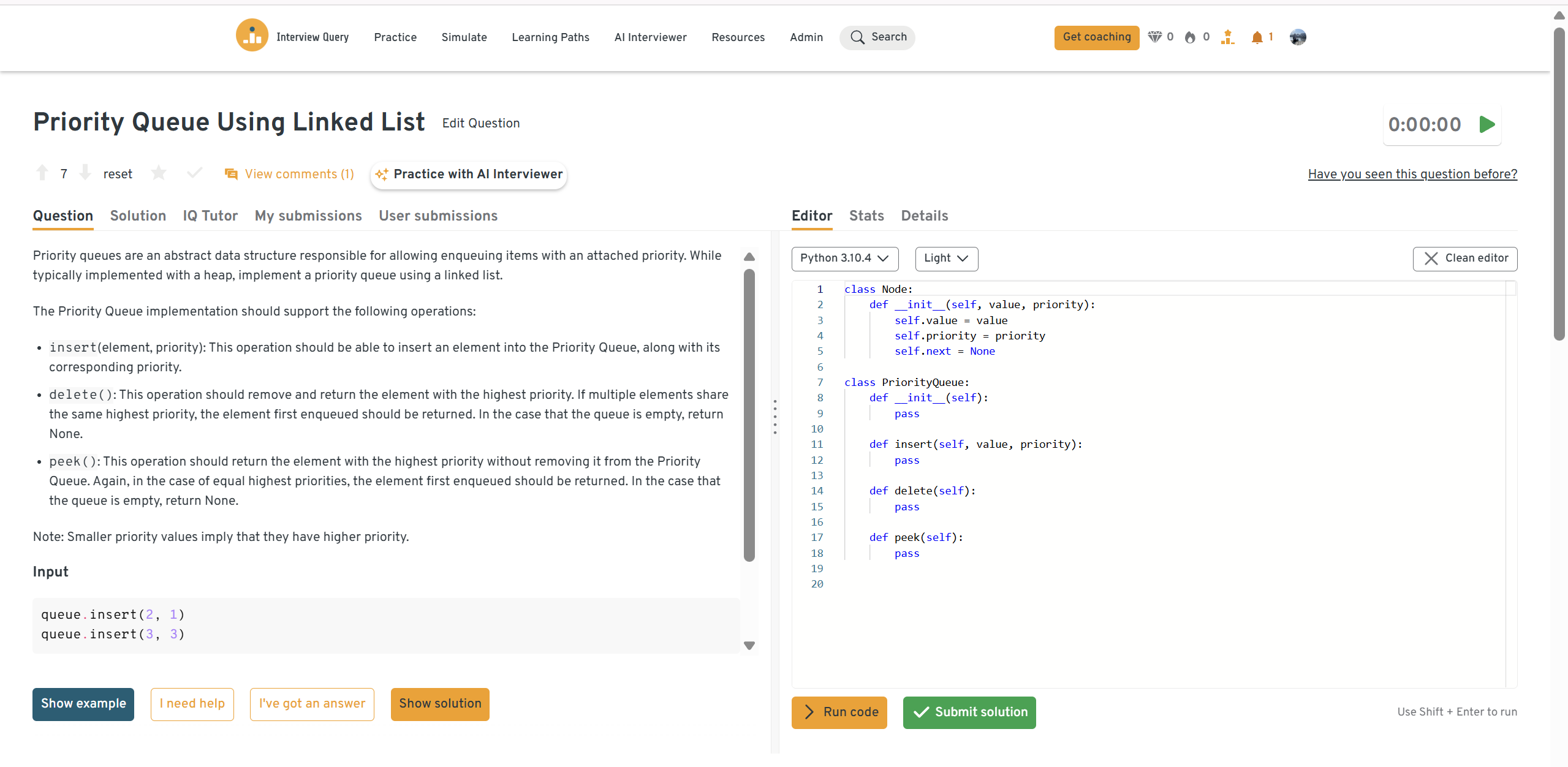The image size is (1568, 767).
Task: Open the notifications bell icon
Action: 1257,37
